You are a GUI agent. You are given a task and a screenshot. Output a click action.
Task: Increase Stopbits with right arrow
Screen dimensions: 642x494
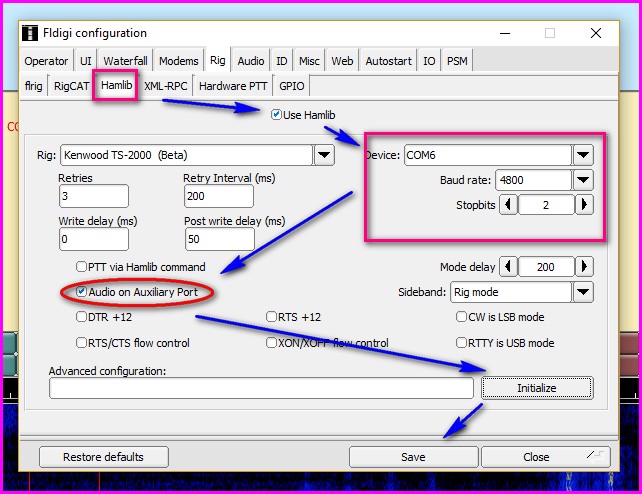(585, 204)
